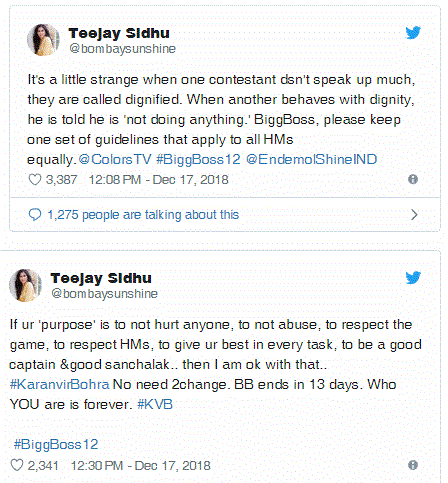Like the second tweet with heart icon
448x483 pixels.
[x=17, y=465]
